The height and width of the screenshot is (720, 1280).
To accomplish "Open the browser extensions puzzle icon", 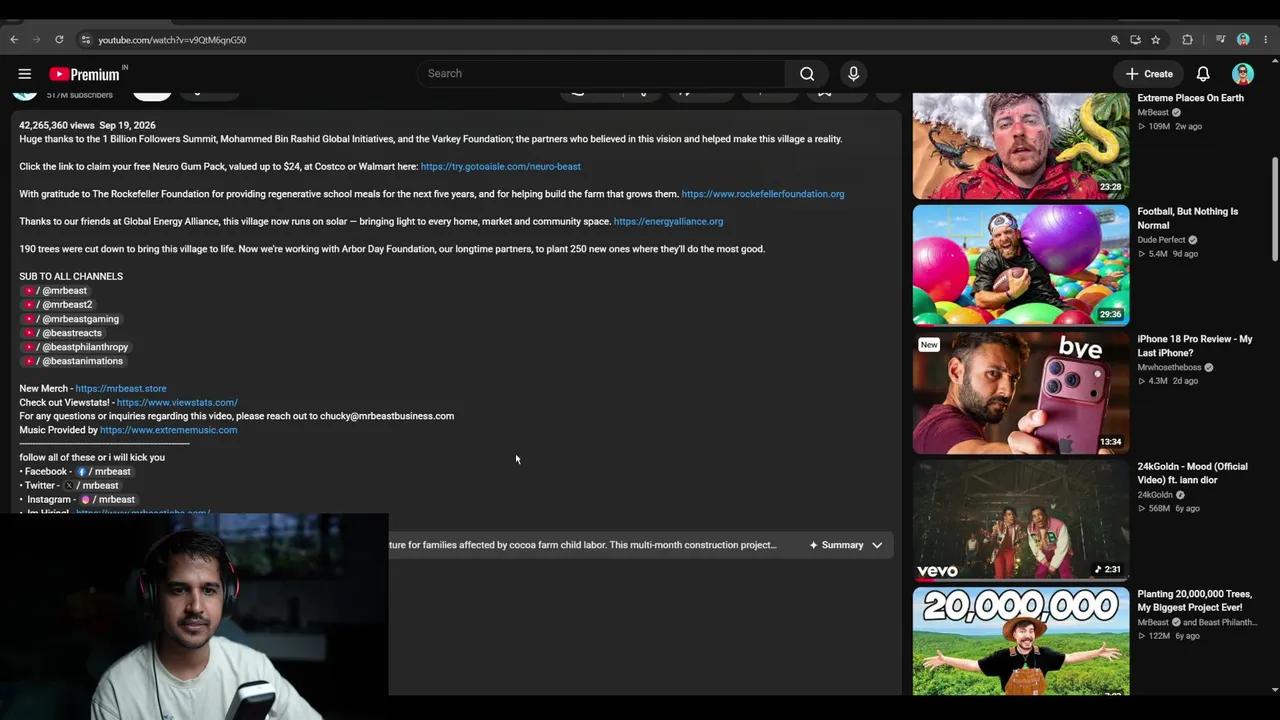I will [1187, 40].
